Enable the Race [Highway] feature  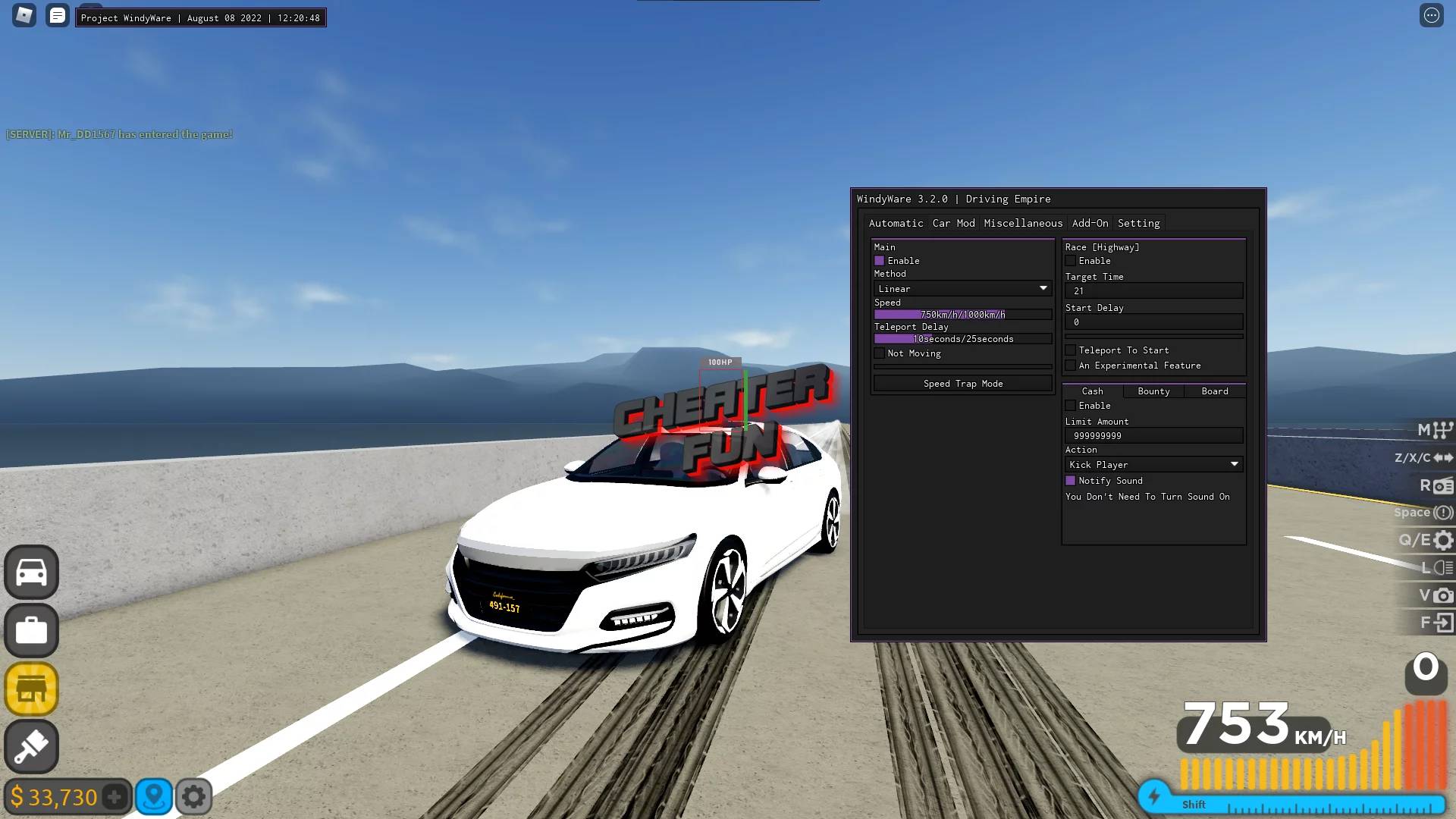click(1070, 260)
